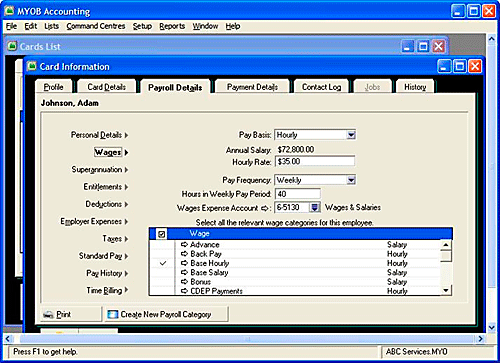Open the Taxes section
This screenshot has width=500, height=363.
[115, 239]
